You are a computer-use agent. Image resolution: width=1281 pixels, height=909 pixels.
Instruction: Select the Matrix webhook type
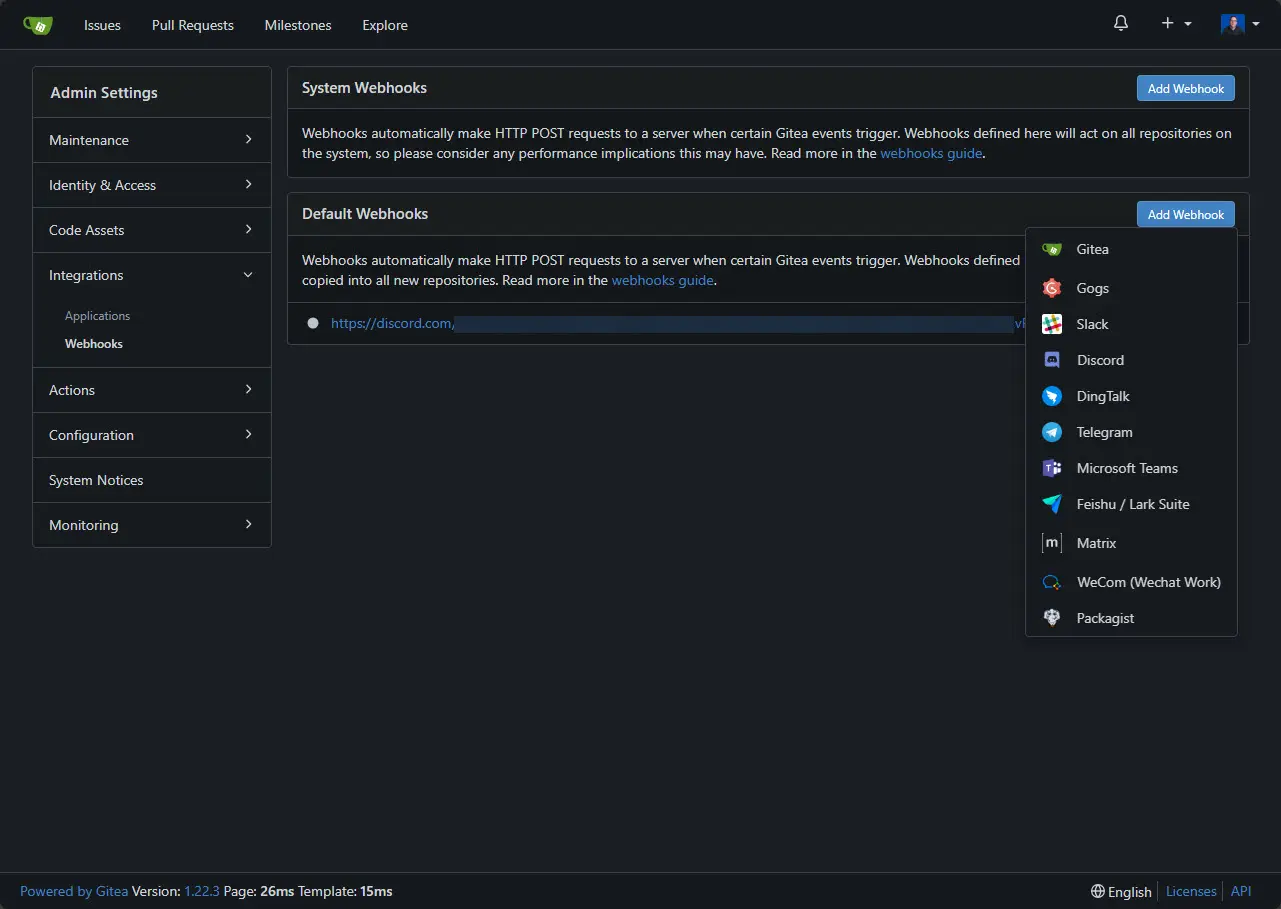(1096, 543)
